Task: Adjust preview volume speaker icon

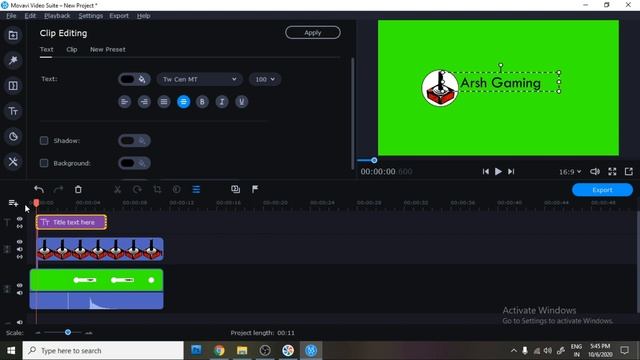Action: point(595,171)
